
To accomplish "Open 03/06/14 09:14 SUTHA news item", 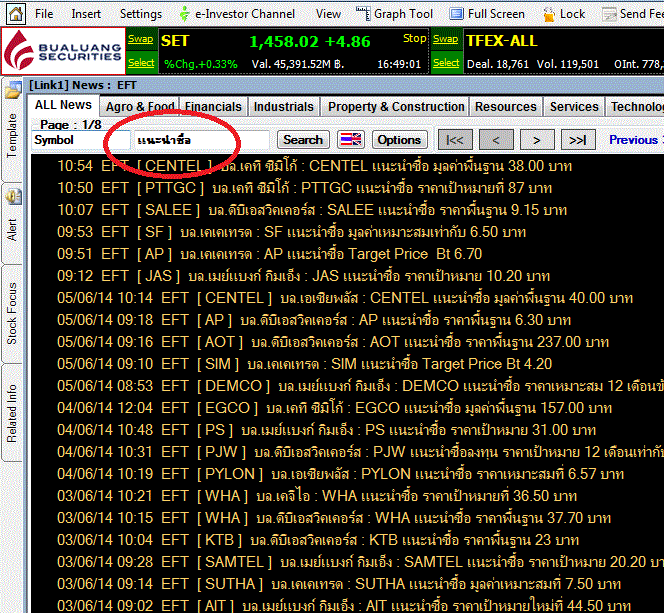I will tap(339, 584).
